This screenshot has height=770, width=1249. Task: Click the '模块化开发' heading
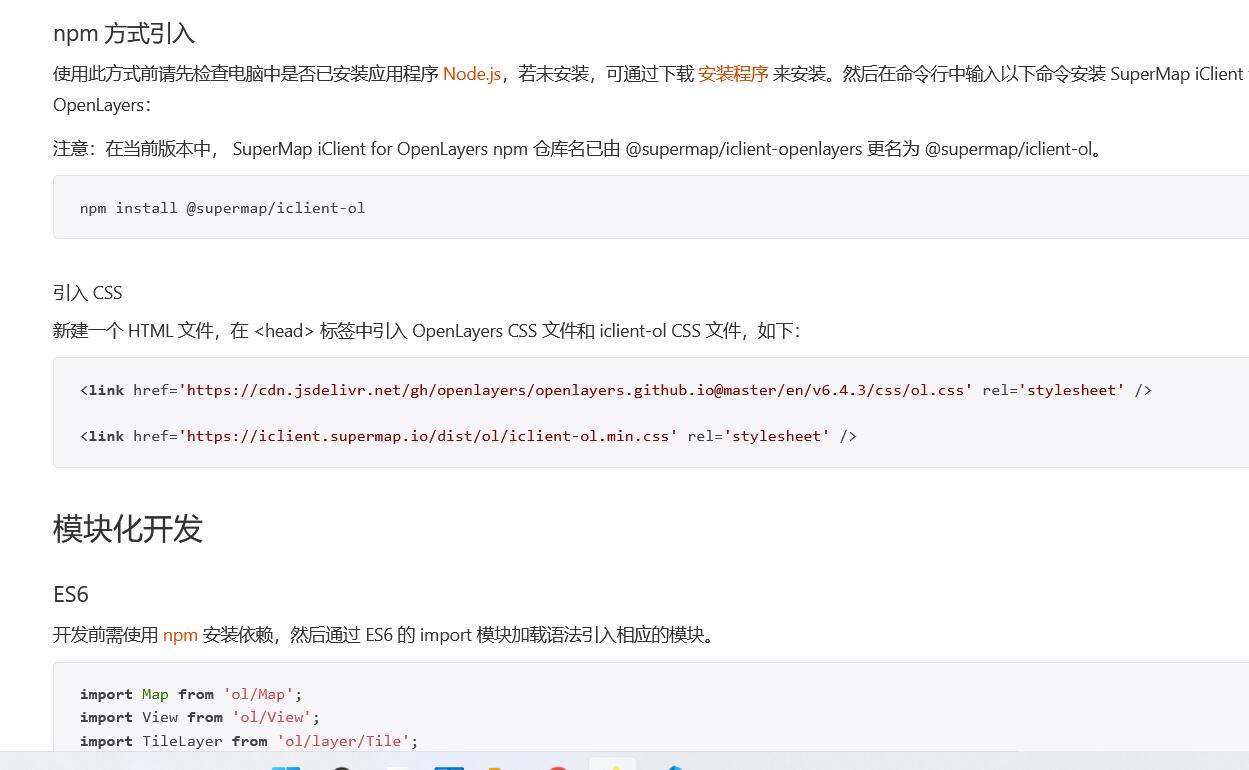pyautogui.click(x=128, y=528)
